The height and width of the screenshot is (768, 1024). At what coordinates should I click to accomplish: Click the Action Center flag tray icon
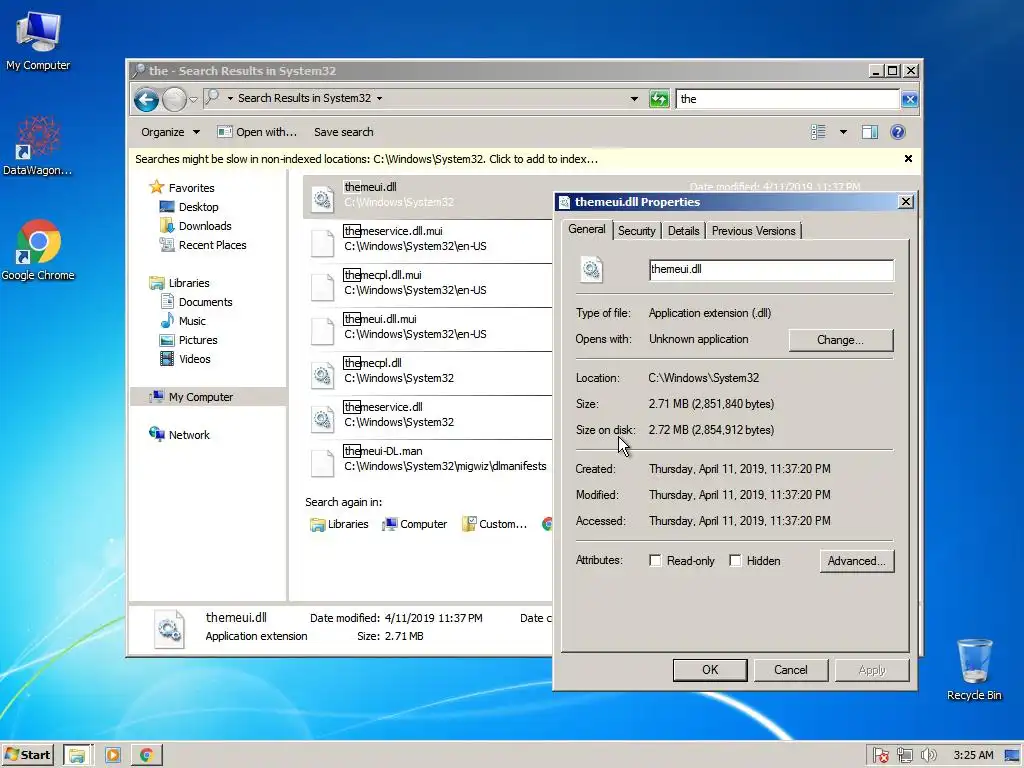(x=880, y=756)
